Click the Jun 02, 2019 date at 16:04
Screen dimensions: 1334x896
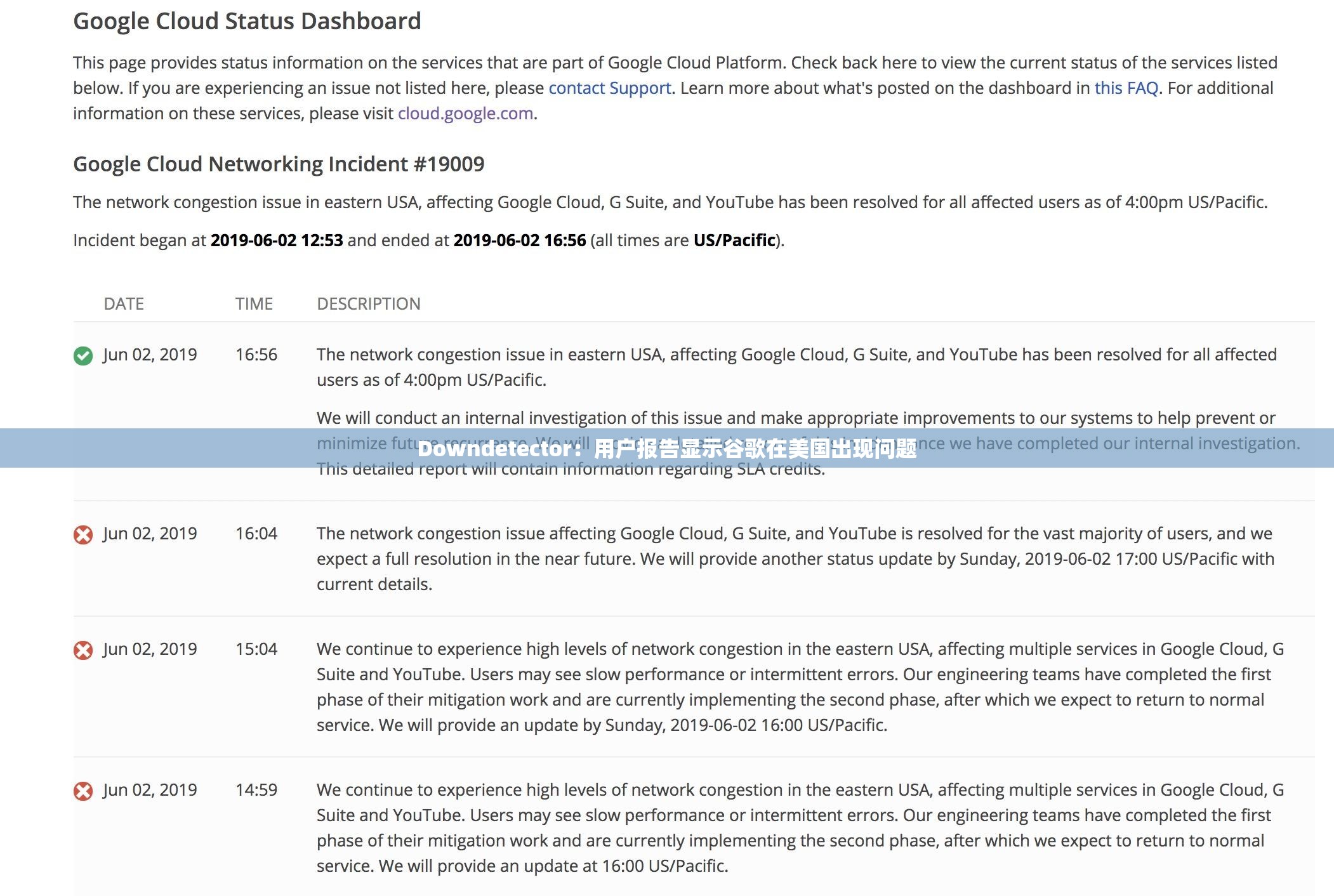[150, 534]
